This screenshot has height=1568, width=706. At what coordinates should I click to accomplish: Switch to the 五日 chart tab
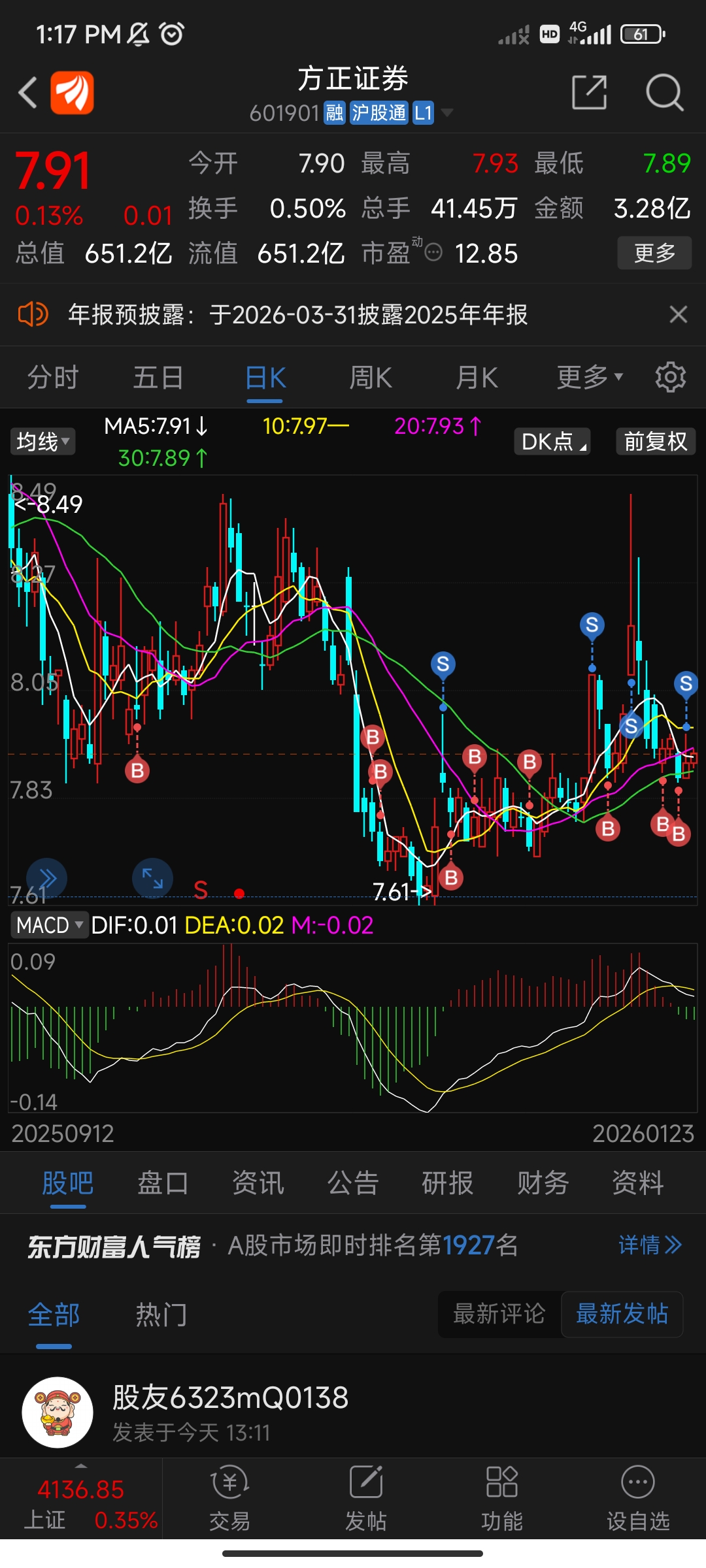tap(159, 377)
